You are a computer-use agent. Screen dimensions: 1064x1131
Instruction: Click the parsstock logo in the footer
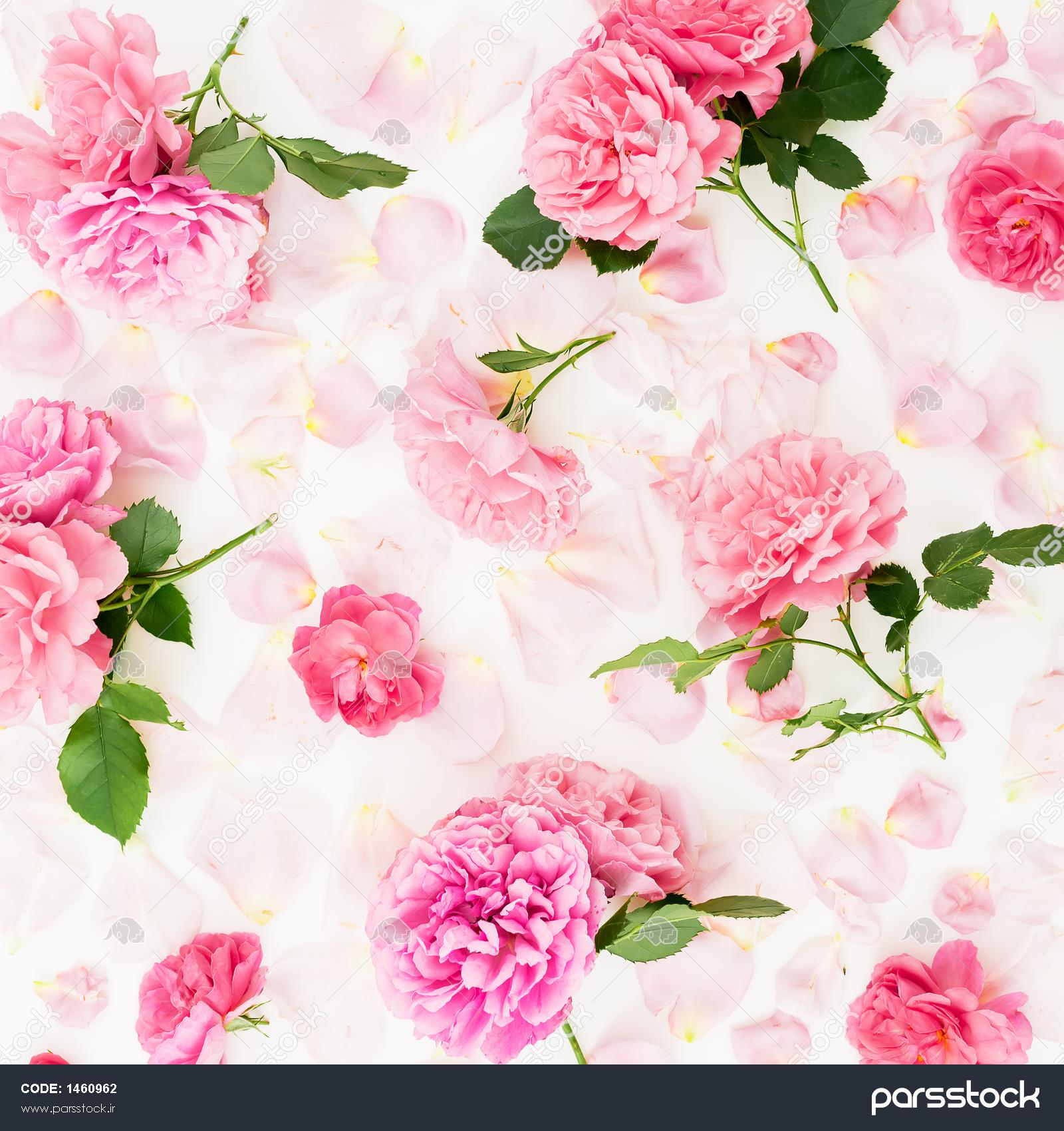point(955,1097)
